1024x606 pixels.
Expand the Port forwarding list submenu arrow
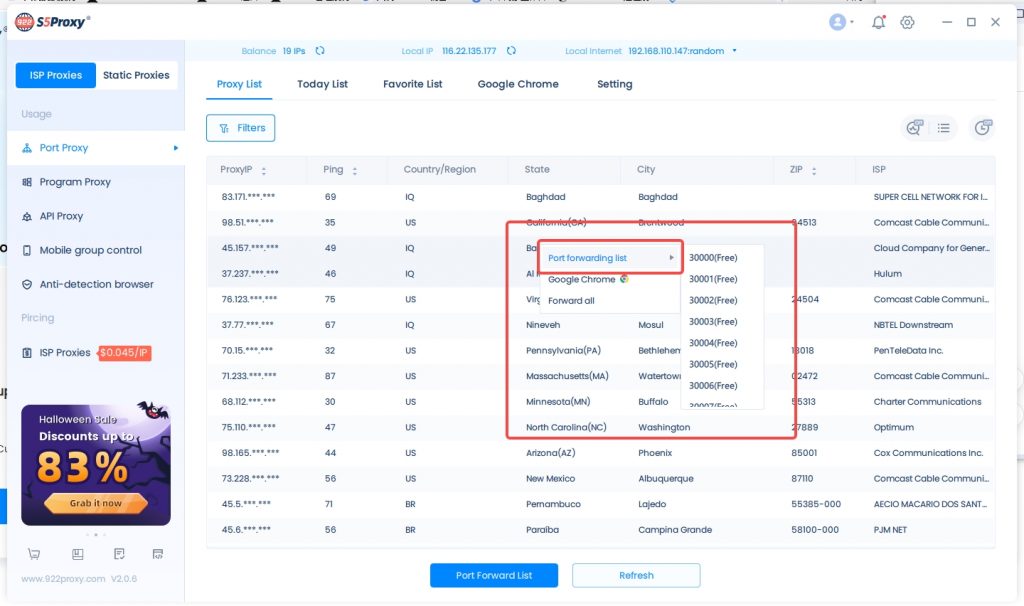[671, 258]
